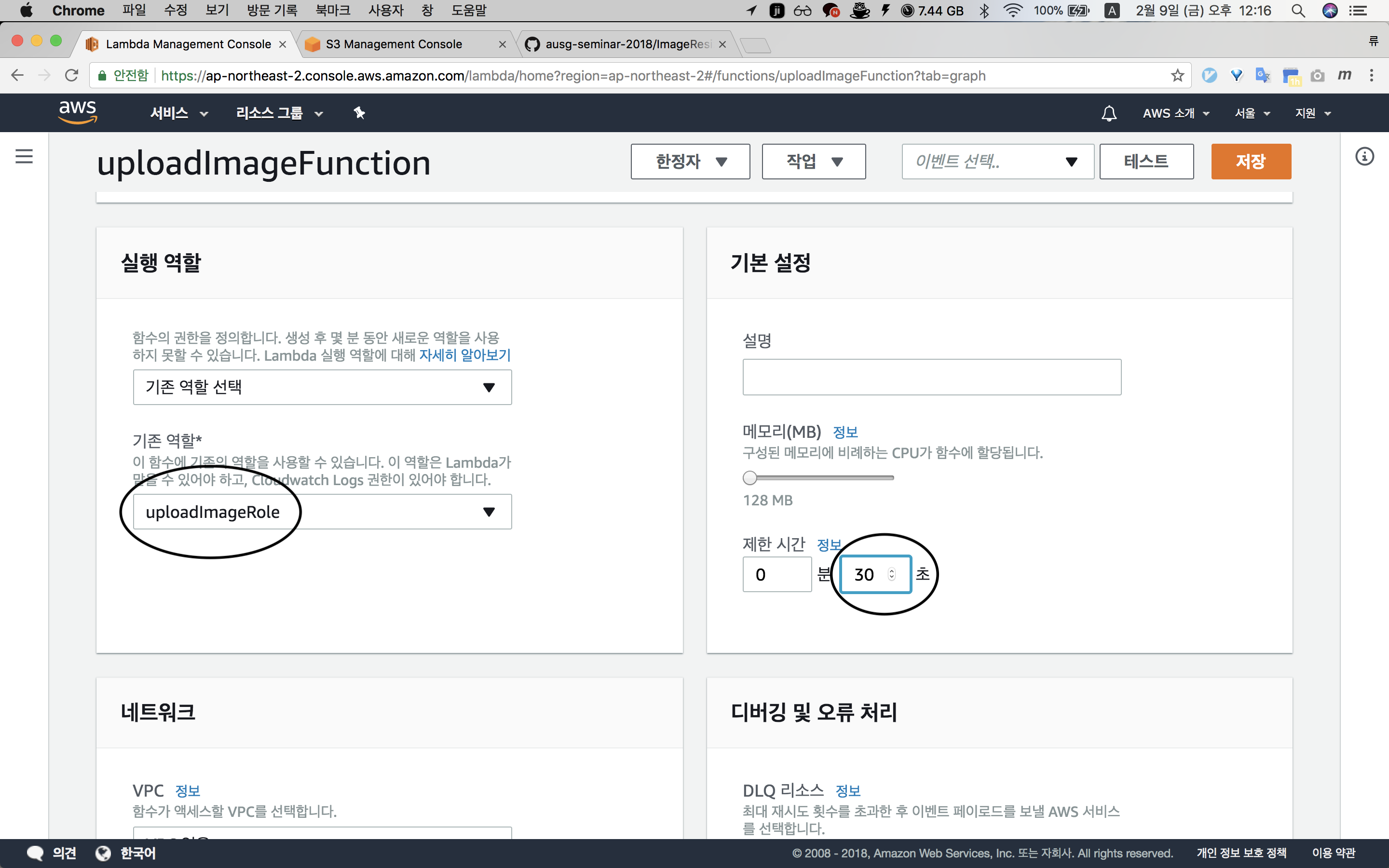
Task: Bookmark page with the star icon
Action: point(1177,76)
